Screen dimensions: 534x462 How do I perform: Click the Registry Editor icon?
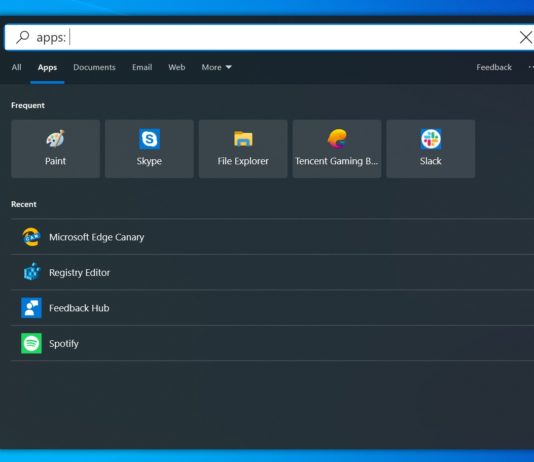(32, 272)
